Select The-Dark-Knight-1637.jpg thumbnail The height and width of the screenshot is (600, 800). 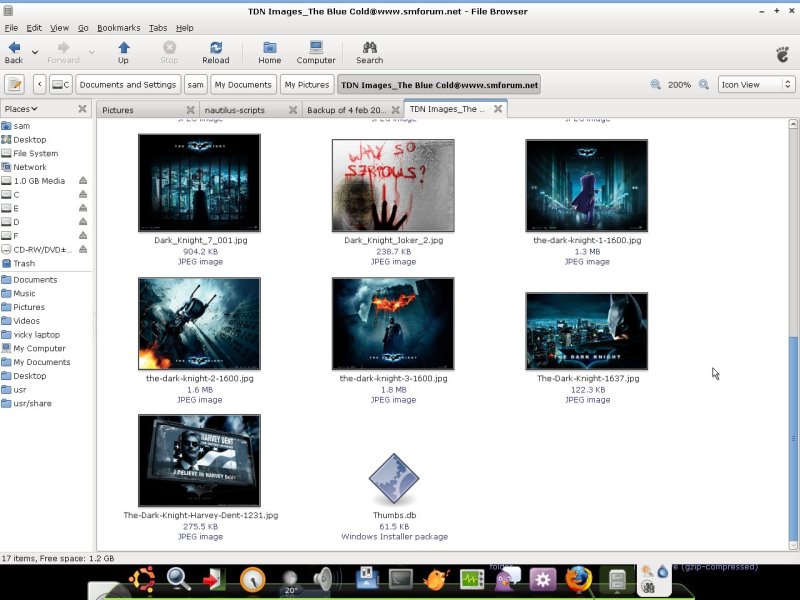pyautogui.click(x=587, y=331)
